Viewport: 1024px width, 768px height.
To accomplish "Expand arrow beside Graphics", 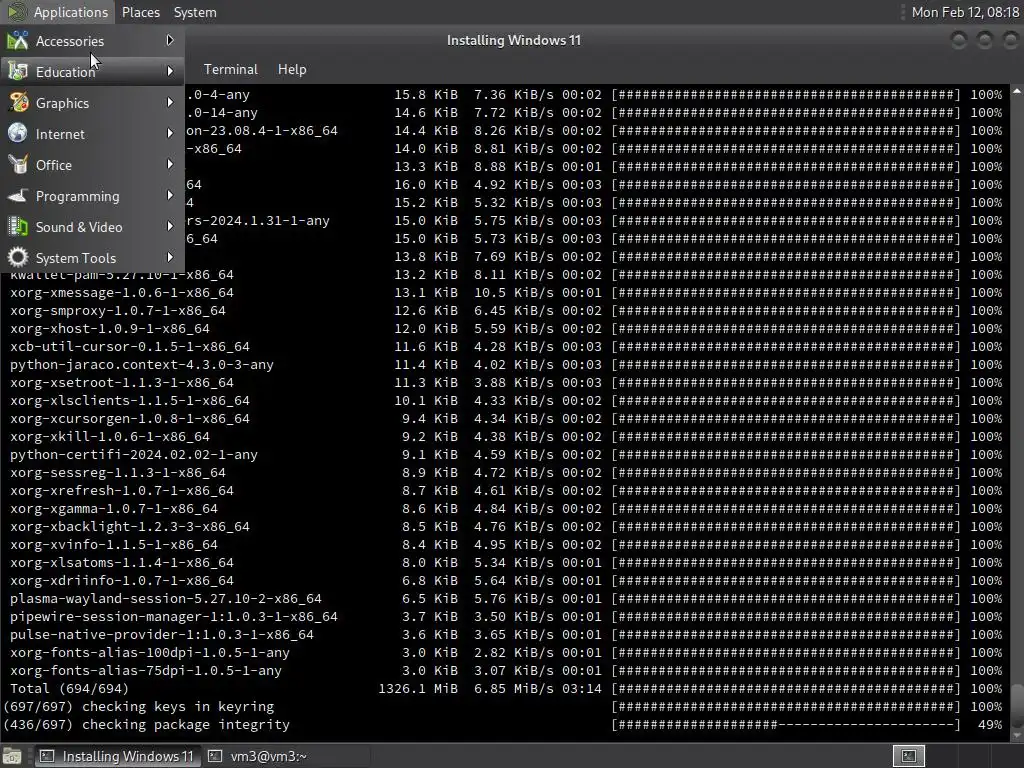I will coord(170,103).
